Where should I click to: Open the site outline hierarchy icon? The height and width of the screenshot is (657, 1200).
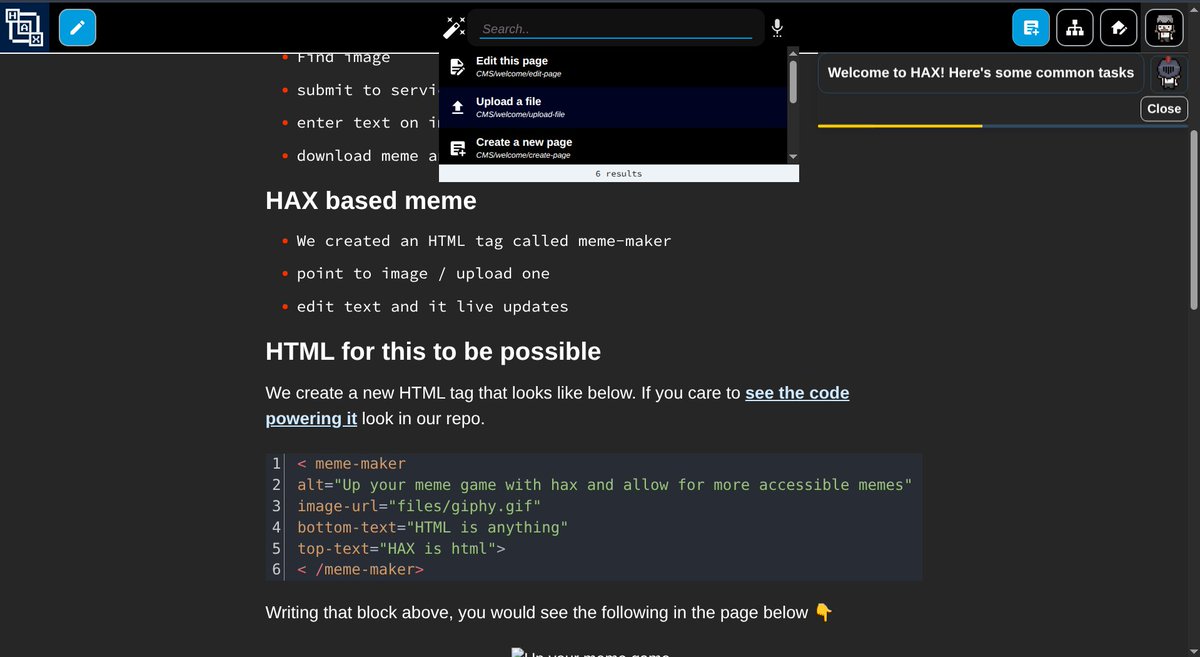1075,28
